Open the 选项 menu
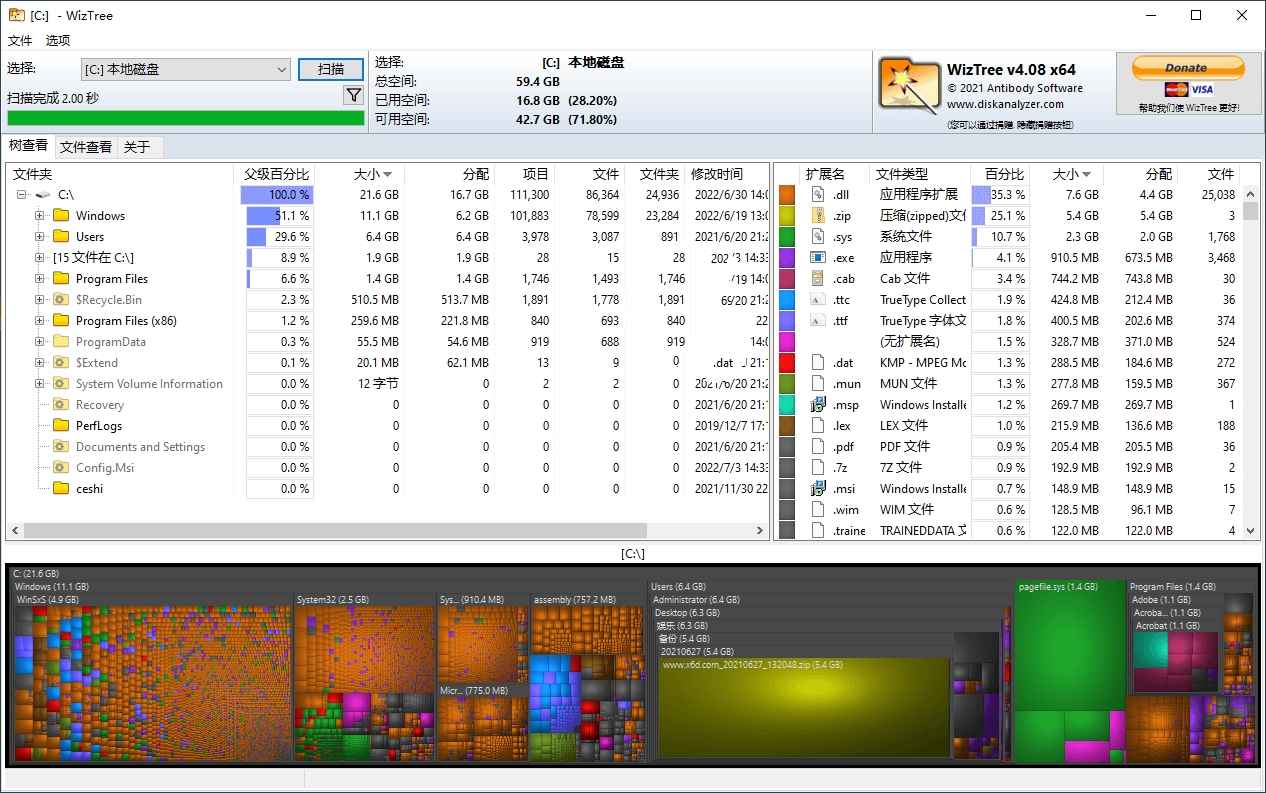The height and width of the screenshot is (793, 1266). (56, 41)
